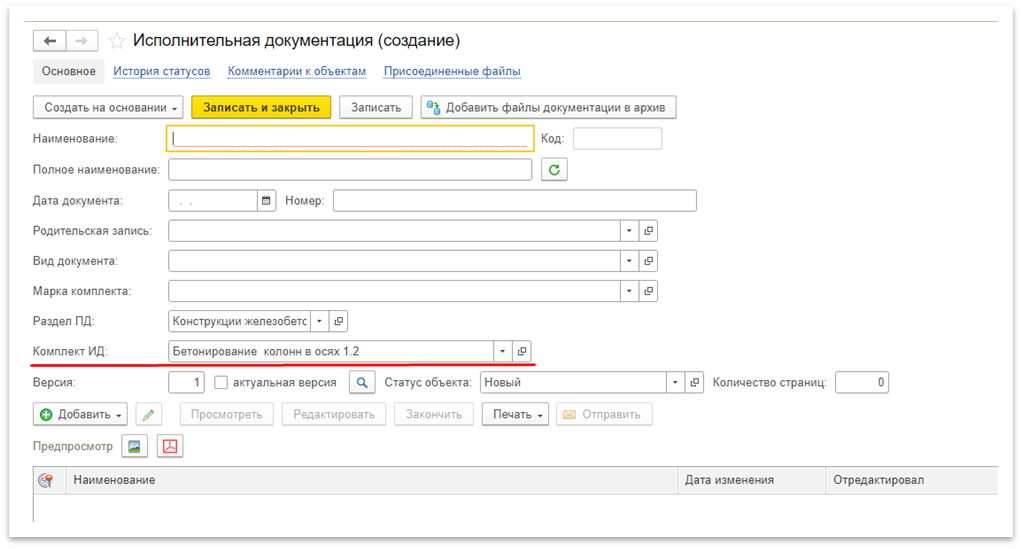Click 'Добавить файлы документации в архив'

(x=549, y=108)
